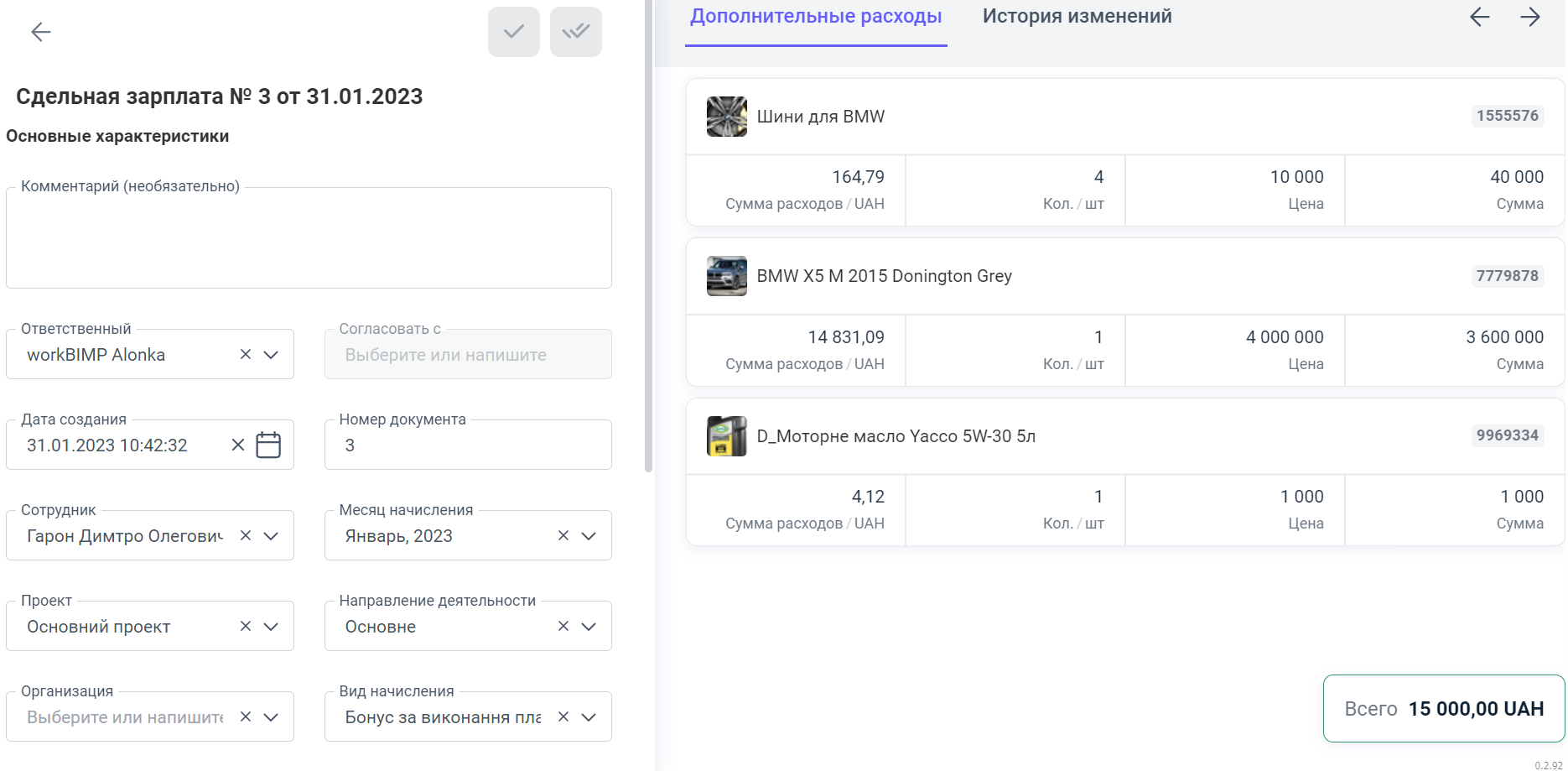Go to previous document arrow
This screenshot has height=771, width=1568.
click(x=1479, y=17)
